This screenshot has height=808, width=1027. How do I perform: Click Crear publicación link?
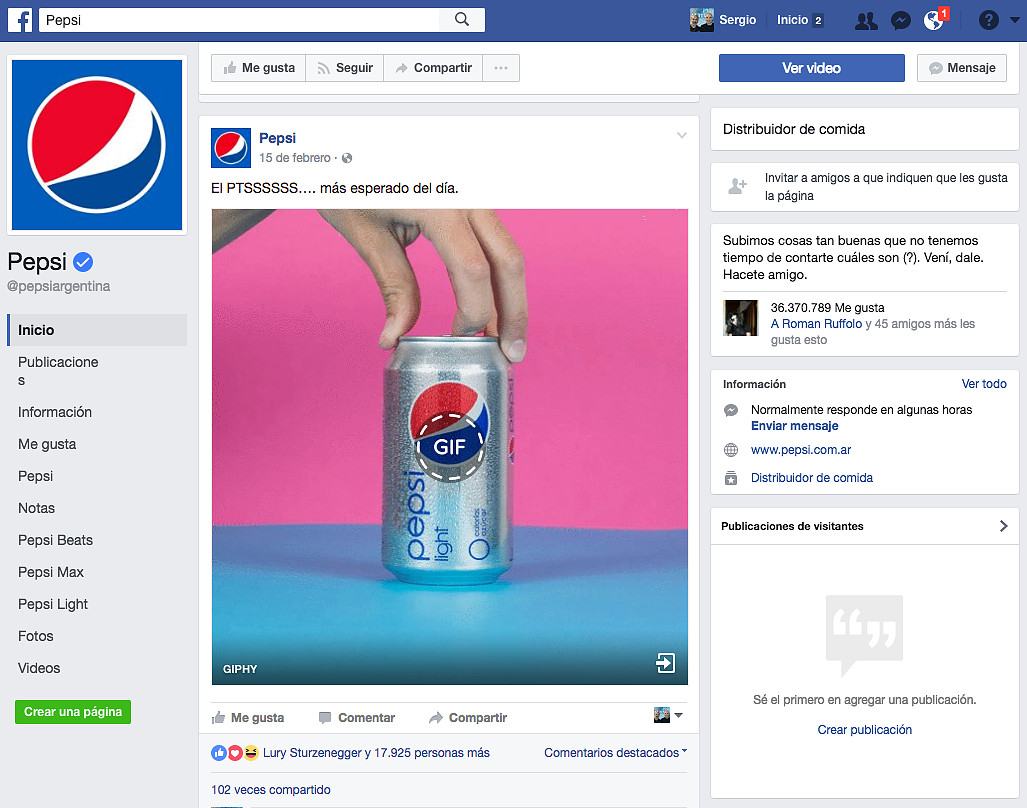coord(865,729)
